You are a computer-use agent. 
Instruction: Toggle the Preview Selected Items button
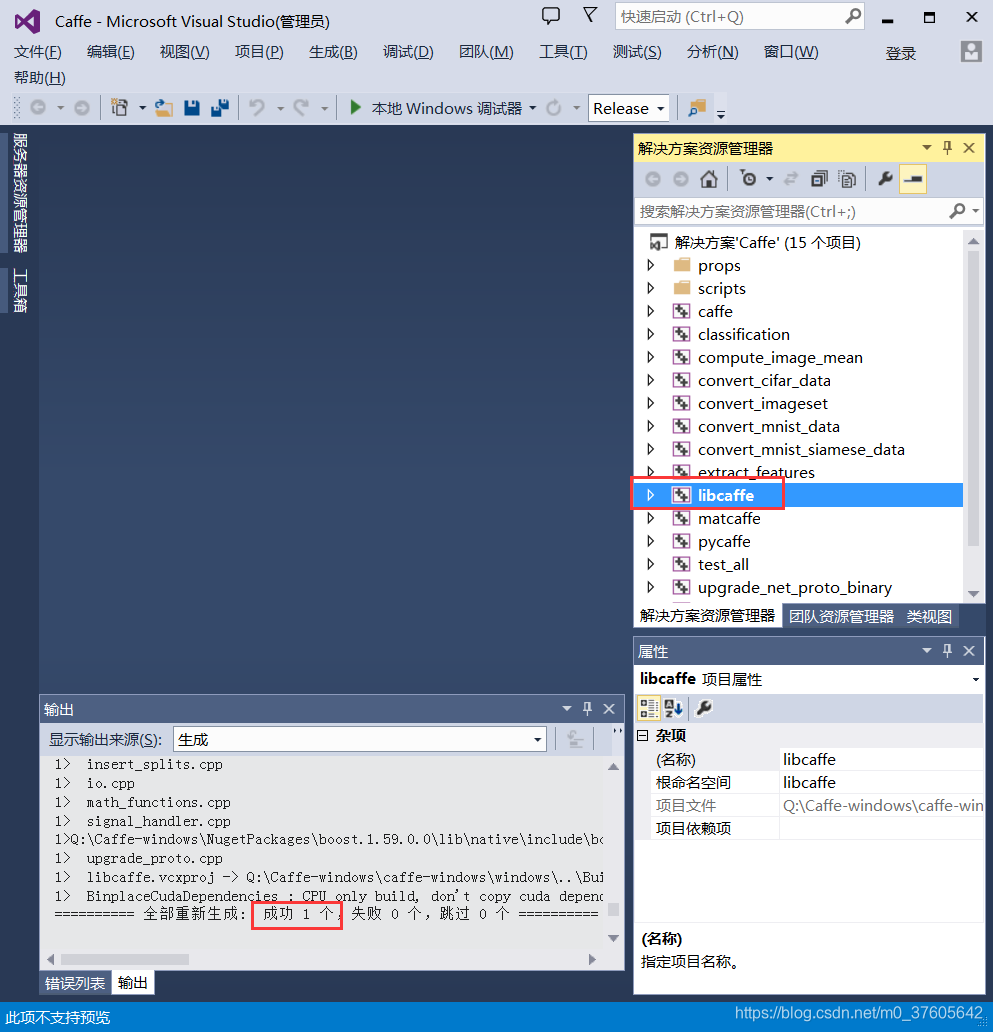(x=913, y=179)
